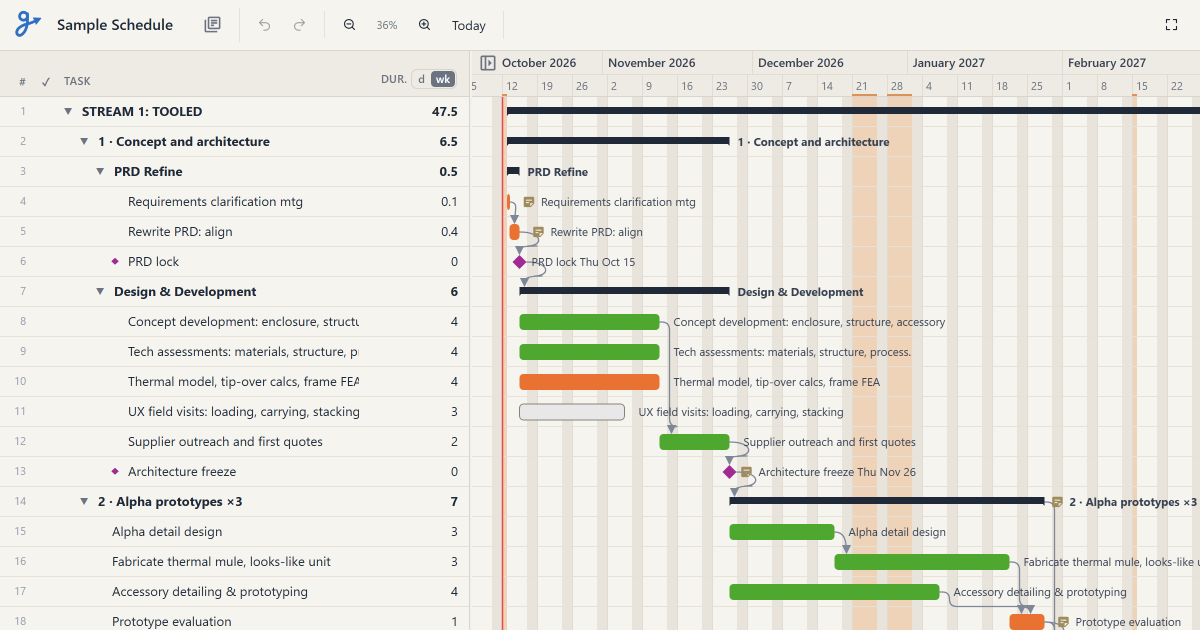Select the Architecture freeze diamond in chart
This screenshot has width=1200, height=630.
[x=729, y=472]
